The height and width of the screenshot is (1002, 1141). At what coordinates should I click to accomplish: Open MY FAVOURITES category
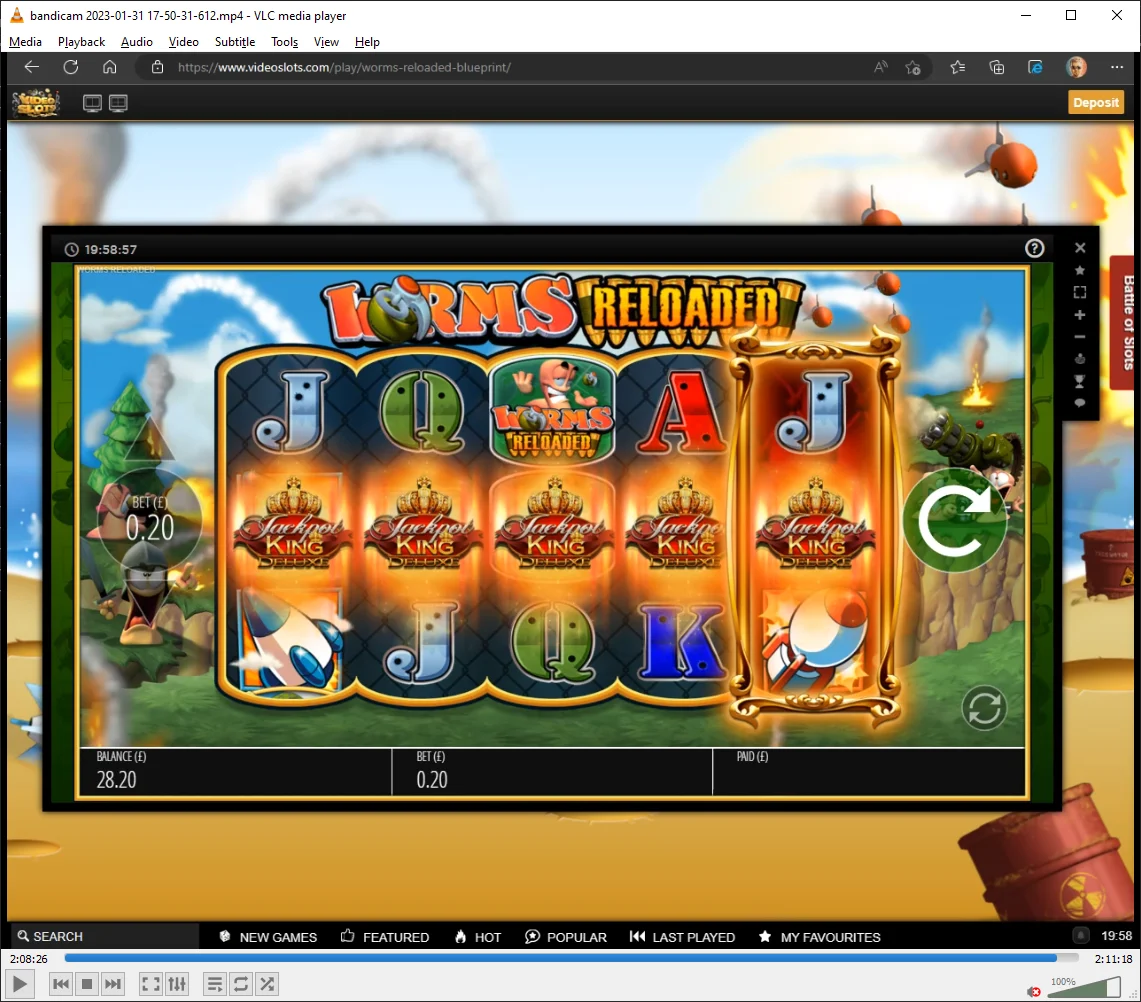tap(819, 937)
